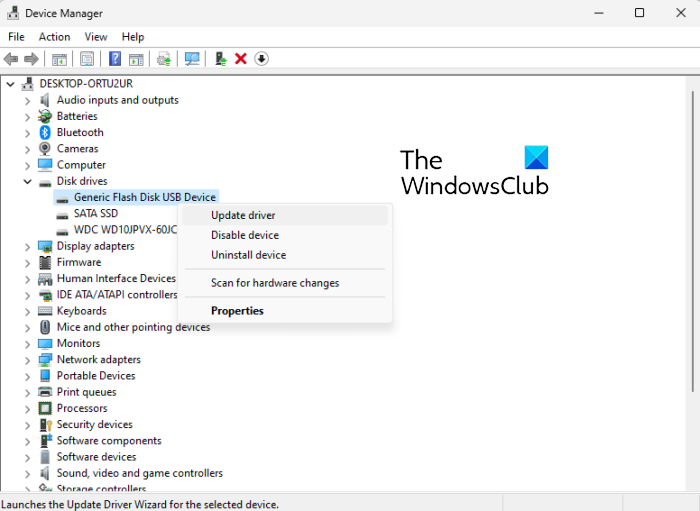Click the Keyboards category icon
This screenshot has width=700, height=511.
click(45, 311)
